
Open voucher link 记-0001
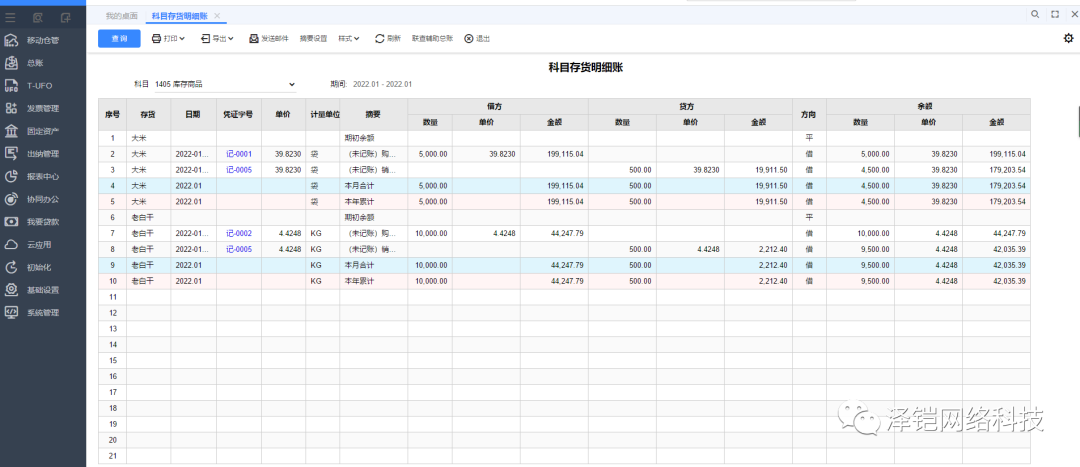(238, 154)
